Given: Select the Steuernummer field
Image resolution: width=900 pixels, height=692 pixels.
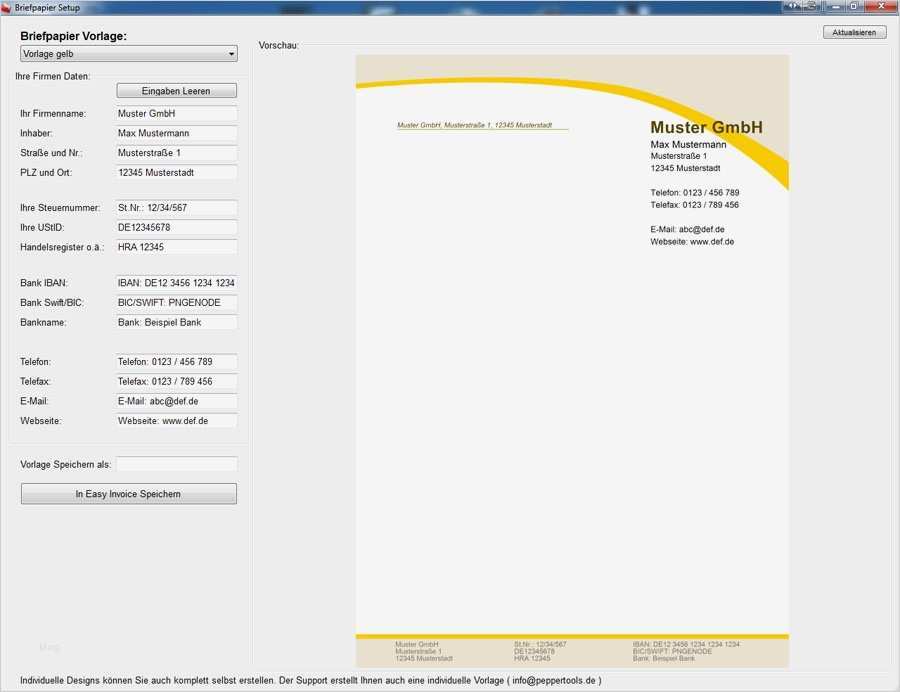Looking at the screenshot, I should pyautogui.click(x=176, y=207).
